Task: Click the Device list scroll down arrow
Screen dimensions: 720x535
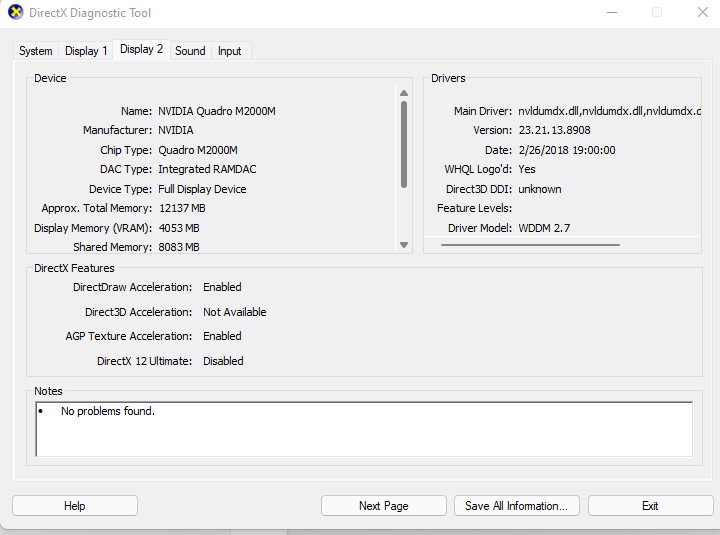Action: (x=404, y=245)
